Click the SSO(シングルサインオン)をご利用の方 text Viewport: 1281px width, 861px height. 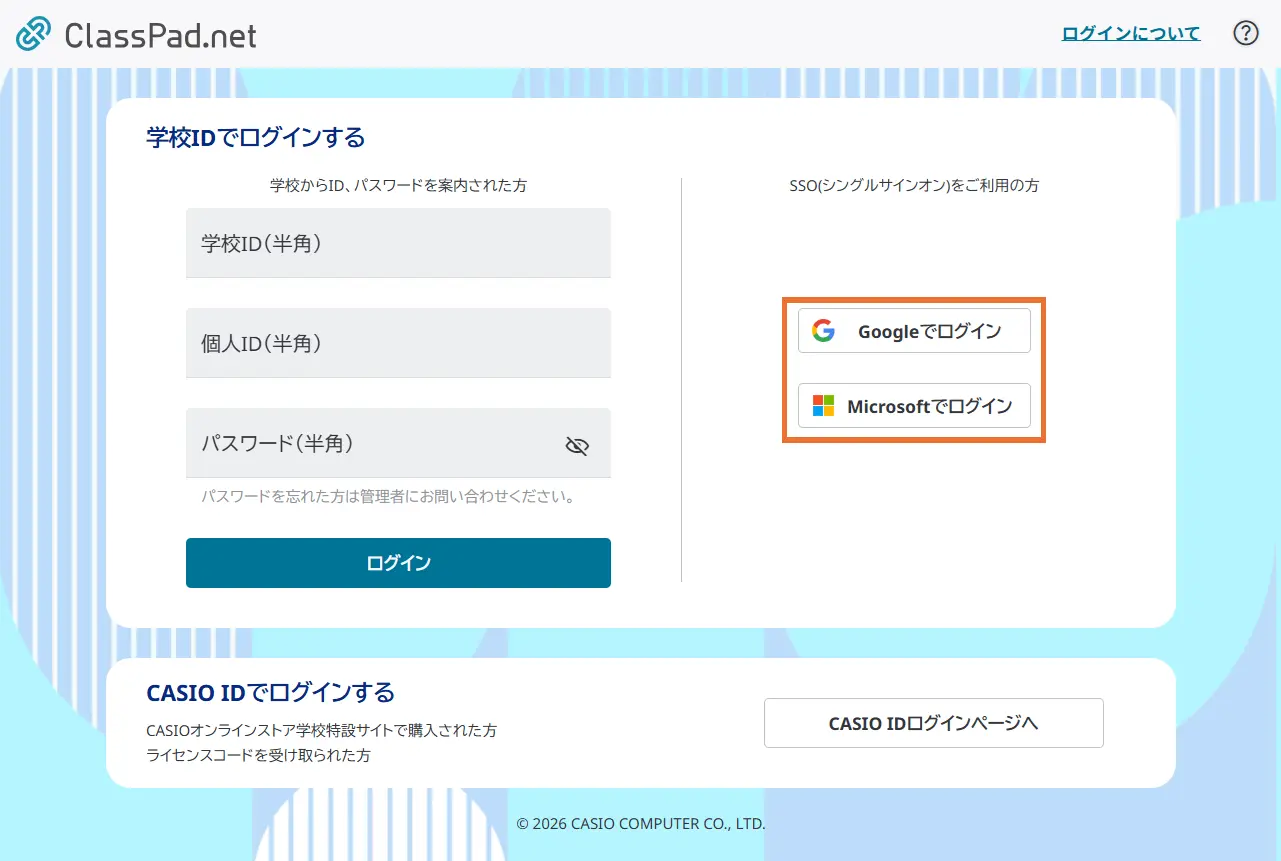point(914,185)
